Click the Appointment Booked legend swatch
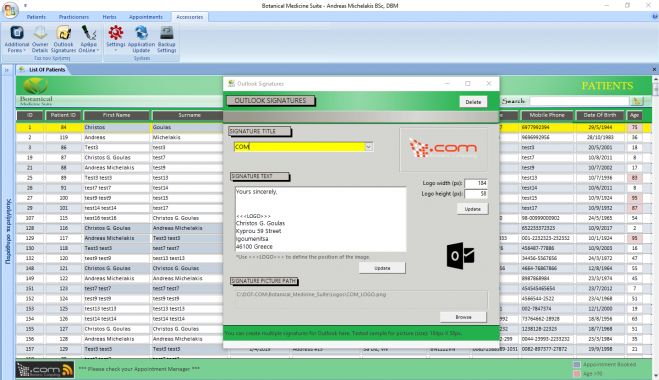 (x=577, y=364)
